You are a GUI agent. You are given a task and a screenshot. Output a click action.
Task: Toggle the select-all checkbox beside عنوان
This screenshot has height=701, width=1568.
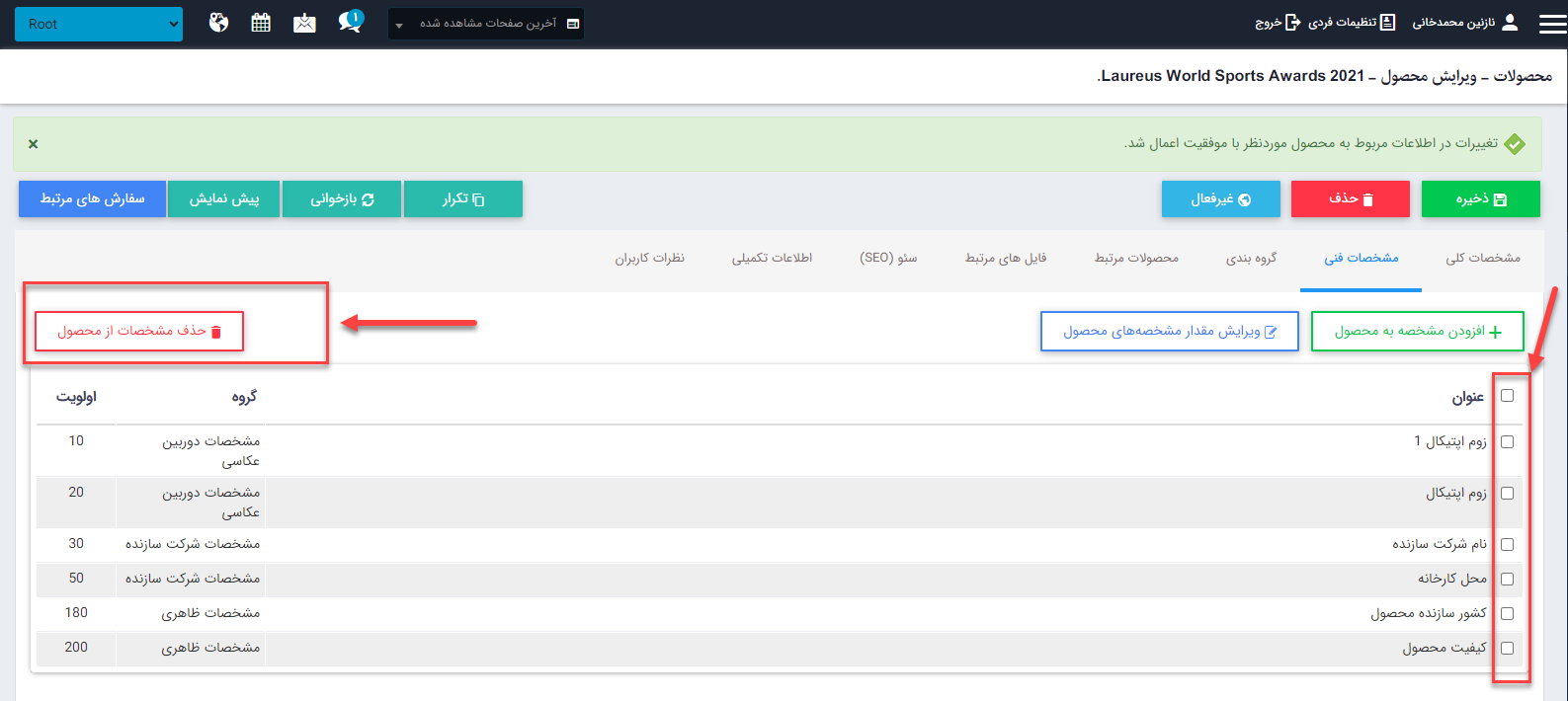point(1507,396)
